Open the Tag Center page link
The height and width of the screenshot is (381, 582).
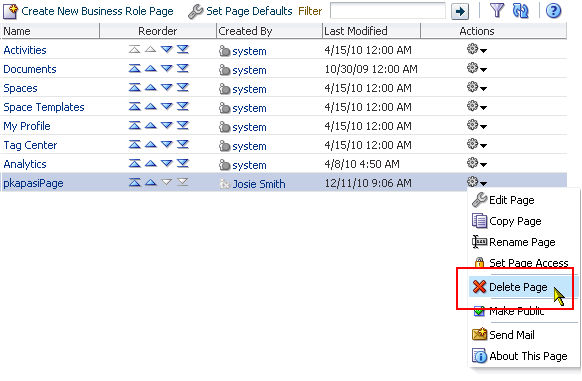click(x=30, y=145)
